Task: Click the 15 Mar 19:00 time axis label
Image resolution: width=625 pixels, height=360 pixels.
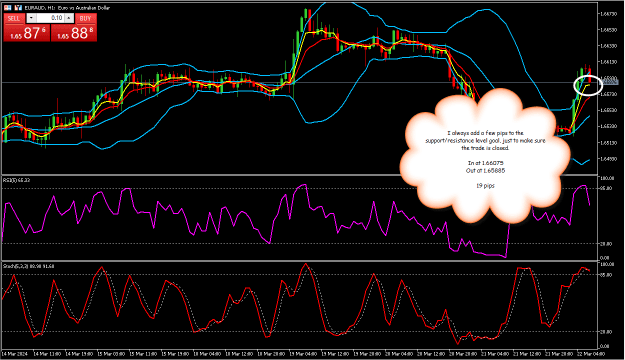Action: pos(175,354)
